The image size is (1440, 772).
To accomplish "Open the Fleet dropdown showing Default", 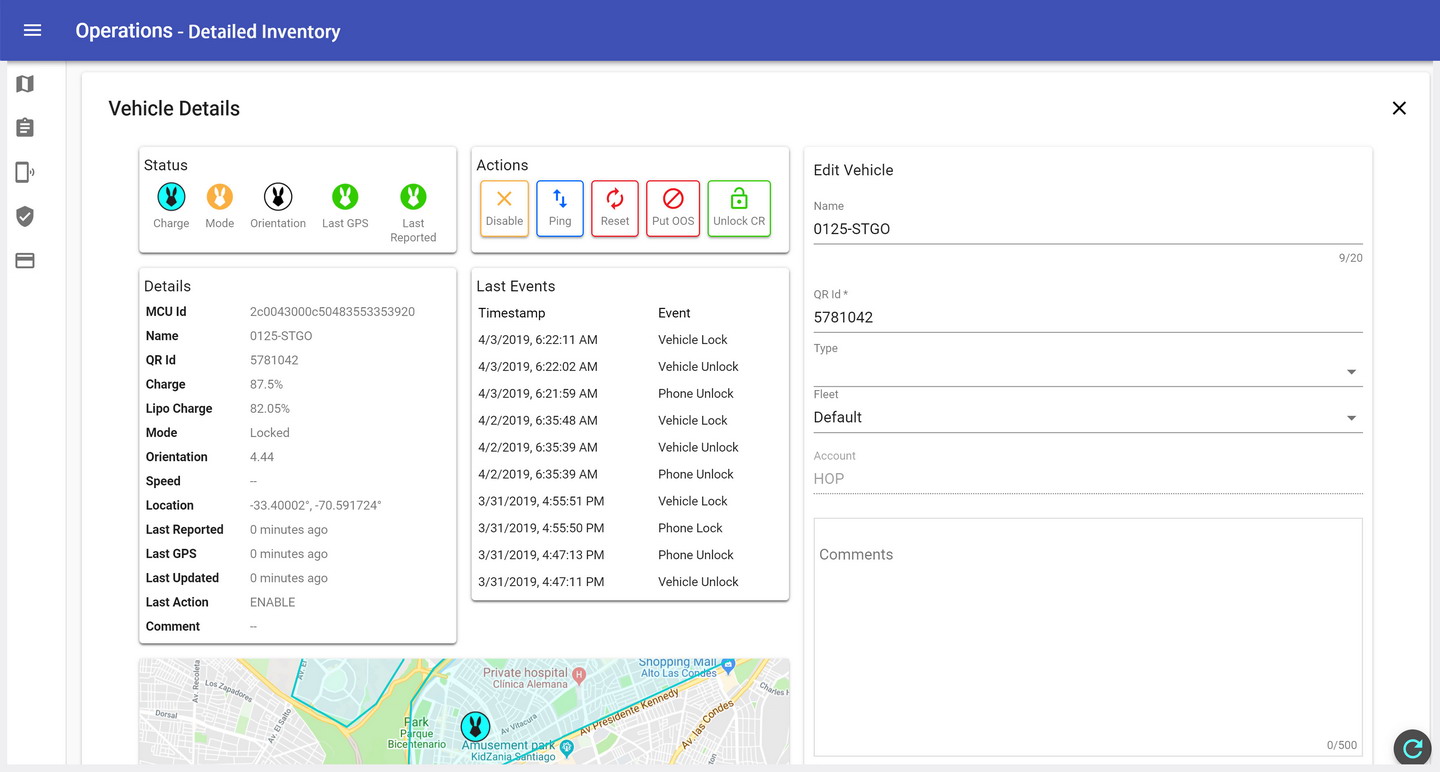I will click(x=1087, y=417).
